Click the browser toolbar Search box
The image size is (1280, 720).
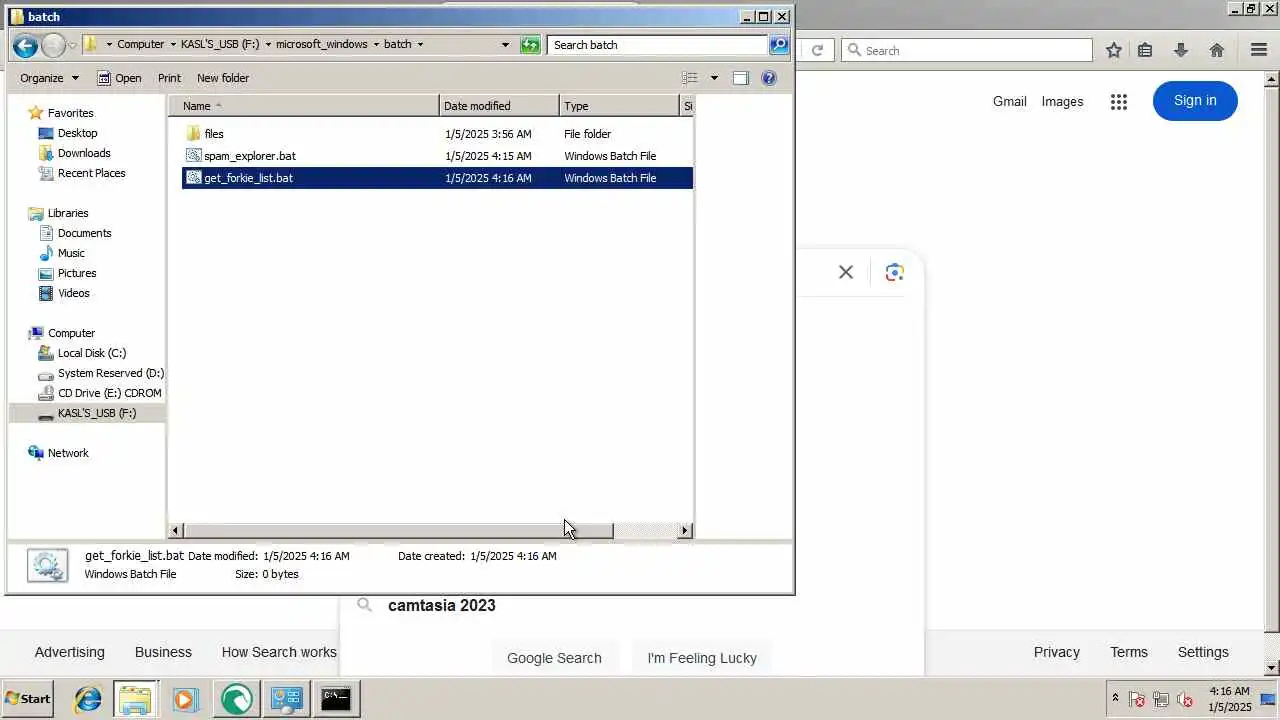coord(967,50)
